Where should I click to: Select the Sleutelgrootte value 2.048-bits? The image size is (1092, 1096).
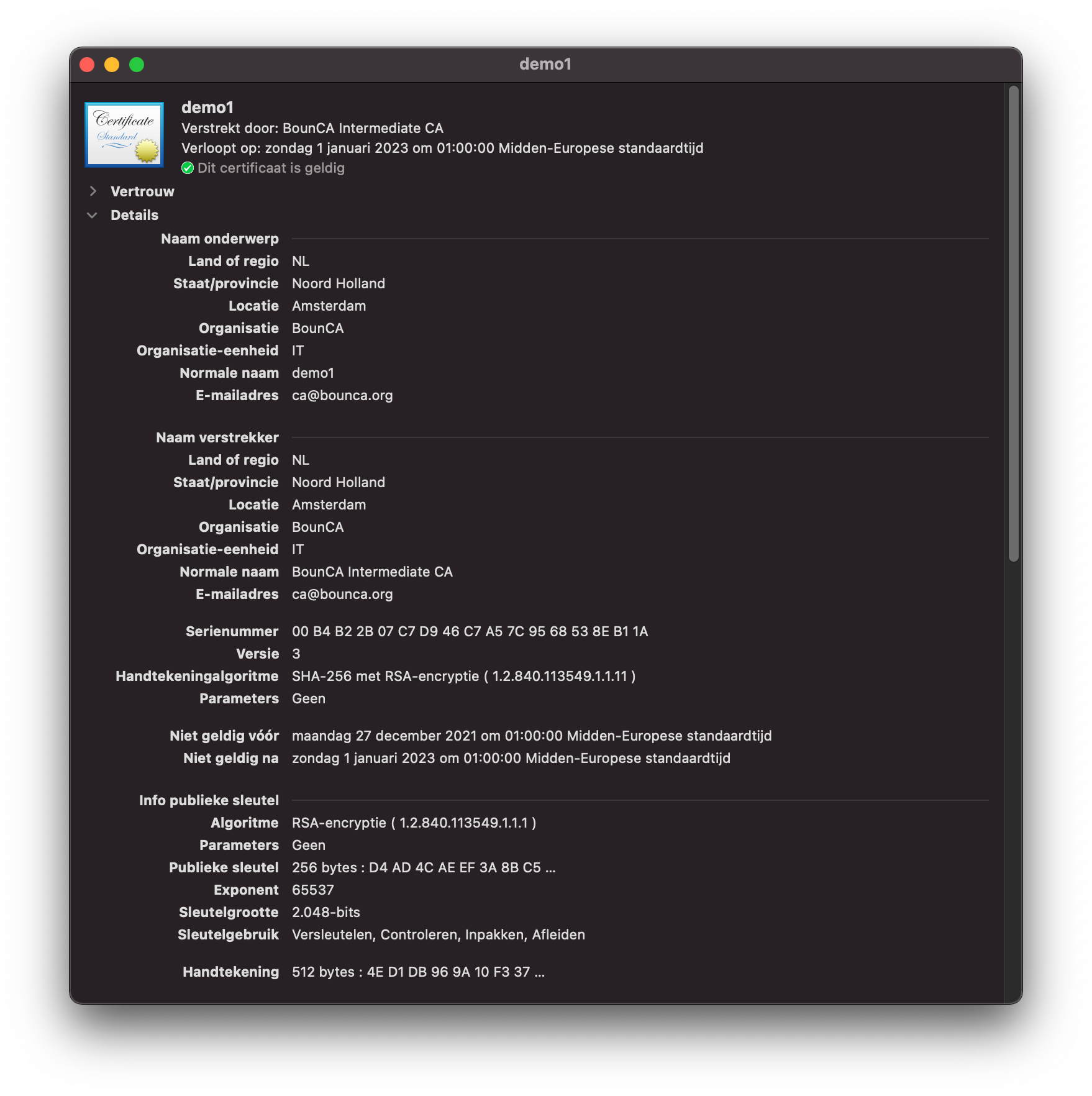(326, 913)
